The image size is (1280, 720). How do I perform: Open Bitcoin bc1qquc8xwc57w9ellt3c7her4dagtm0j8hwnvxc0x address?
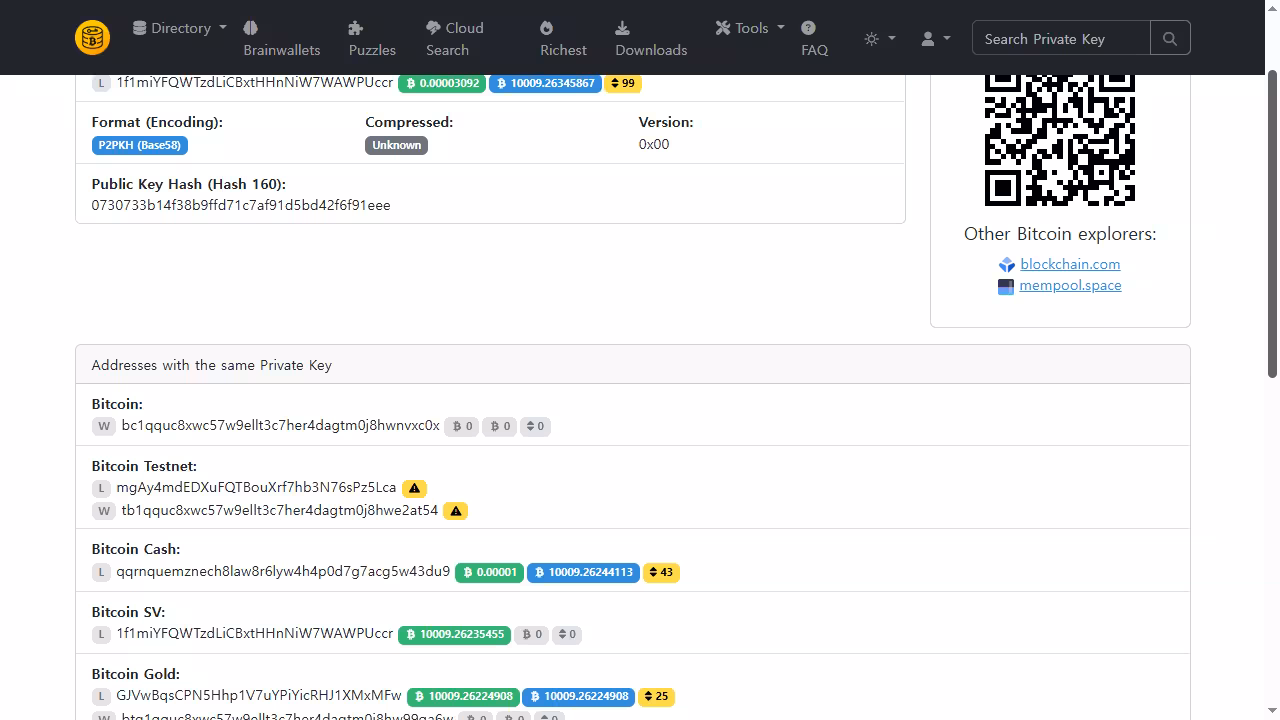coord(280,425)
